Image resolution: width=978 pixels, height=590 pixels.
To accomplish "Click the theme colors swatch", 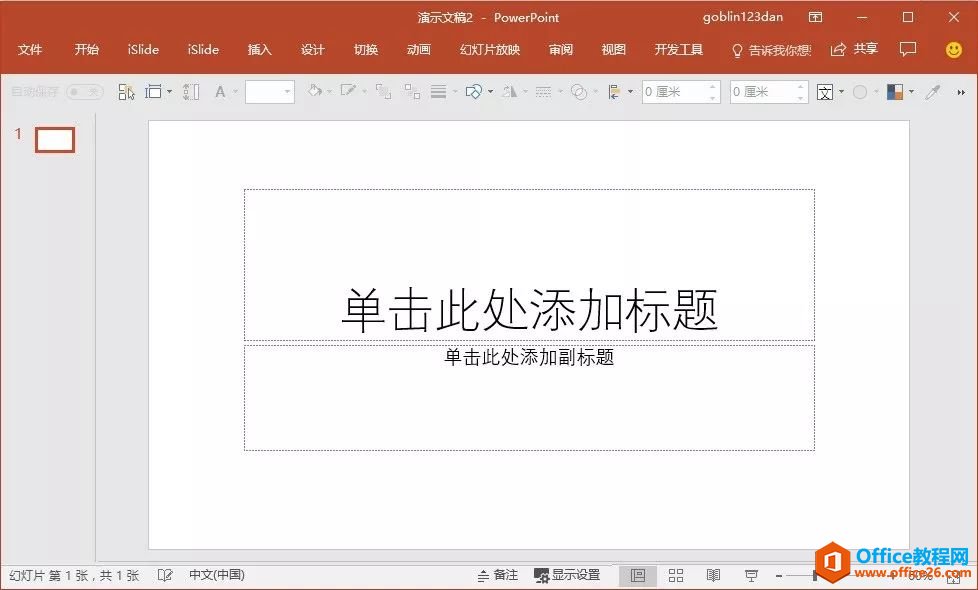I will (x=895, y=92).
